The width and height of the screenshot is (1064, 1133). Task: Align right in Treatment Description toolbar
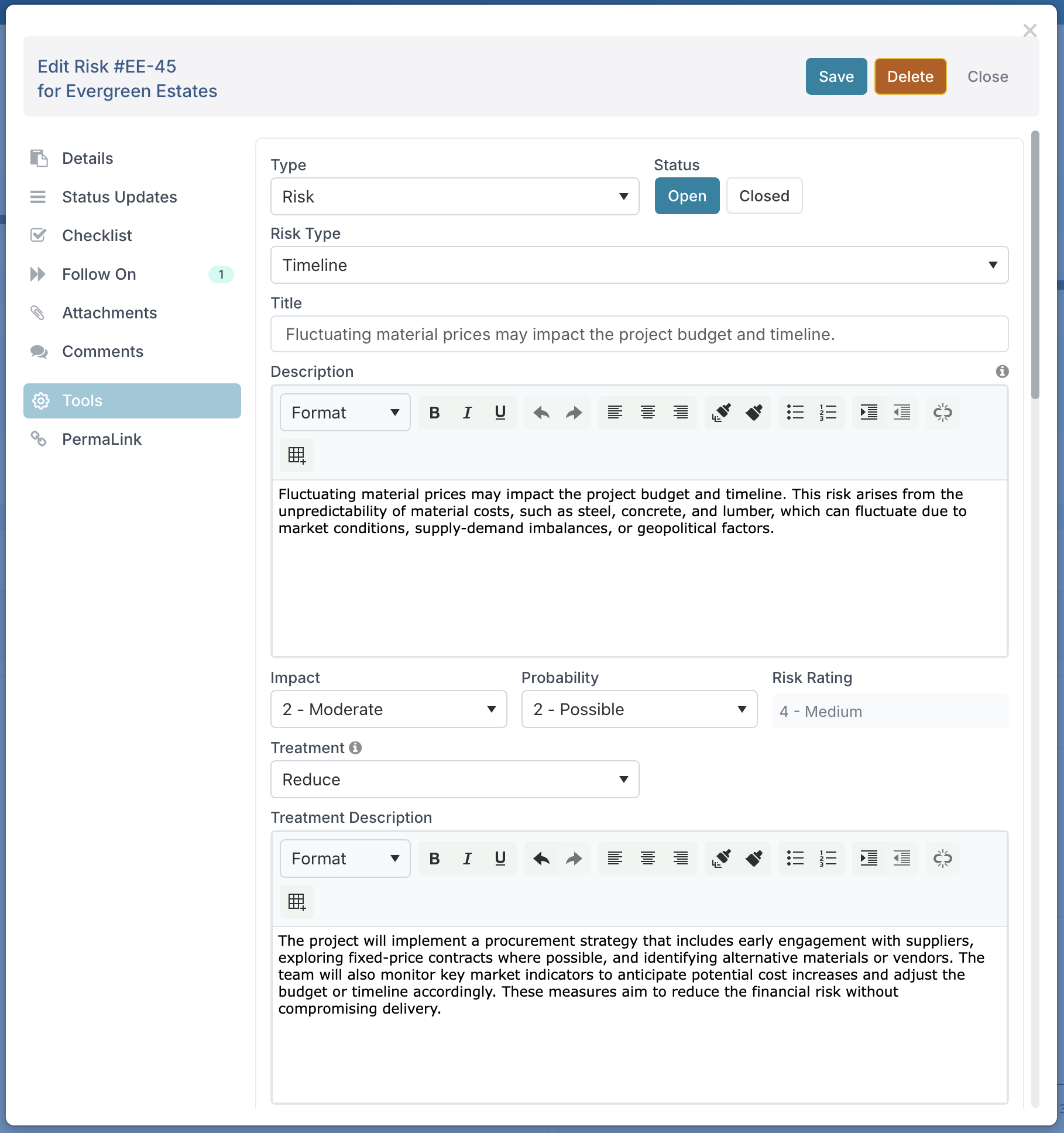coord(680,859)
